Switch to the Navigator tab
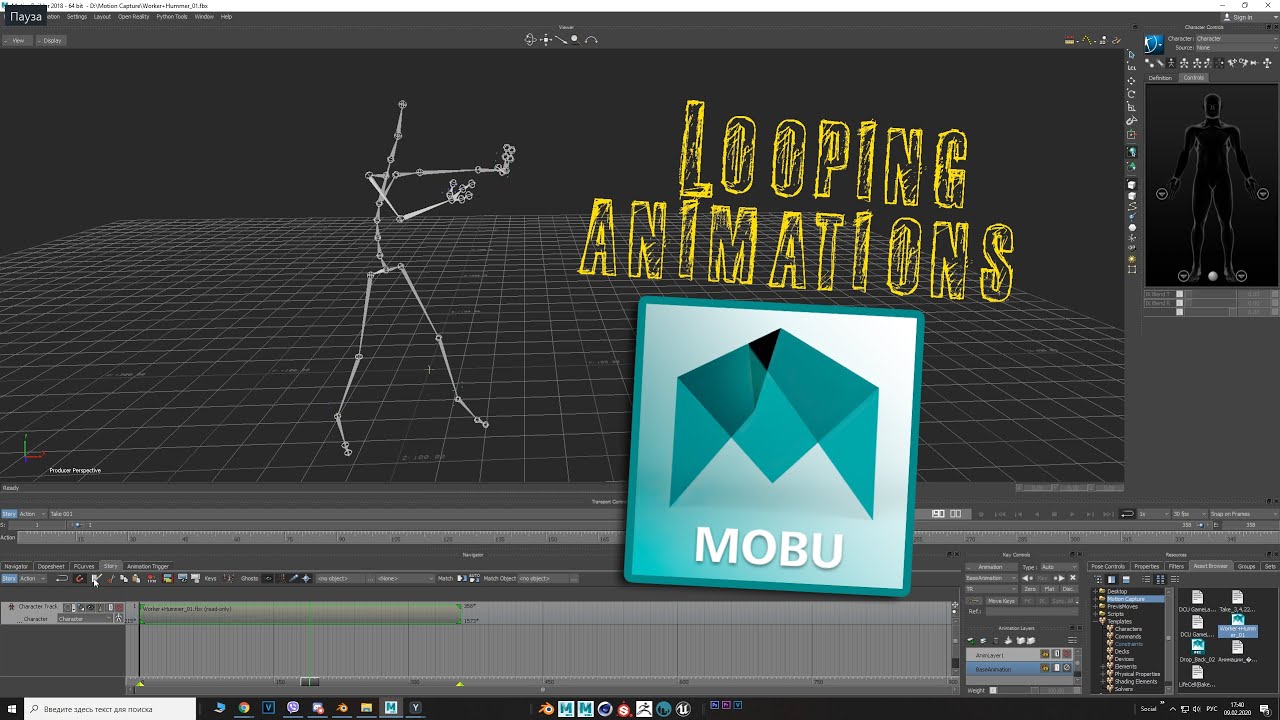Screen dimensions: 1280x720 tap(17, 566)
